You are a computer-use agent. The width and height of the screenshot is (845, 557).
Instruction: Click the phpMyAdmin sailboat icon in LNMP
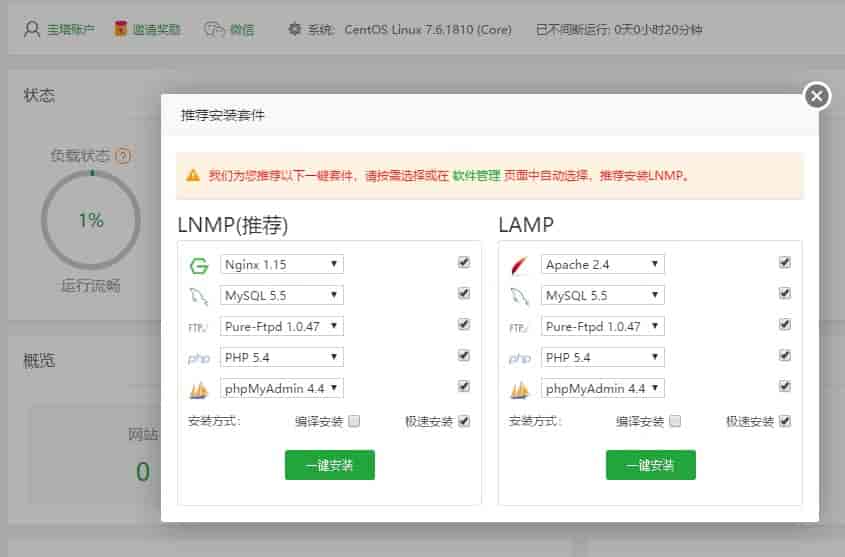[x=198, y=389]
